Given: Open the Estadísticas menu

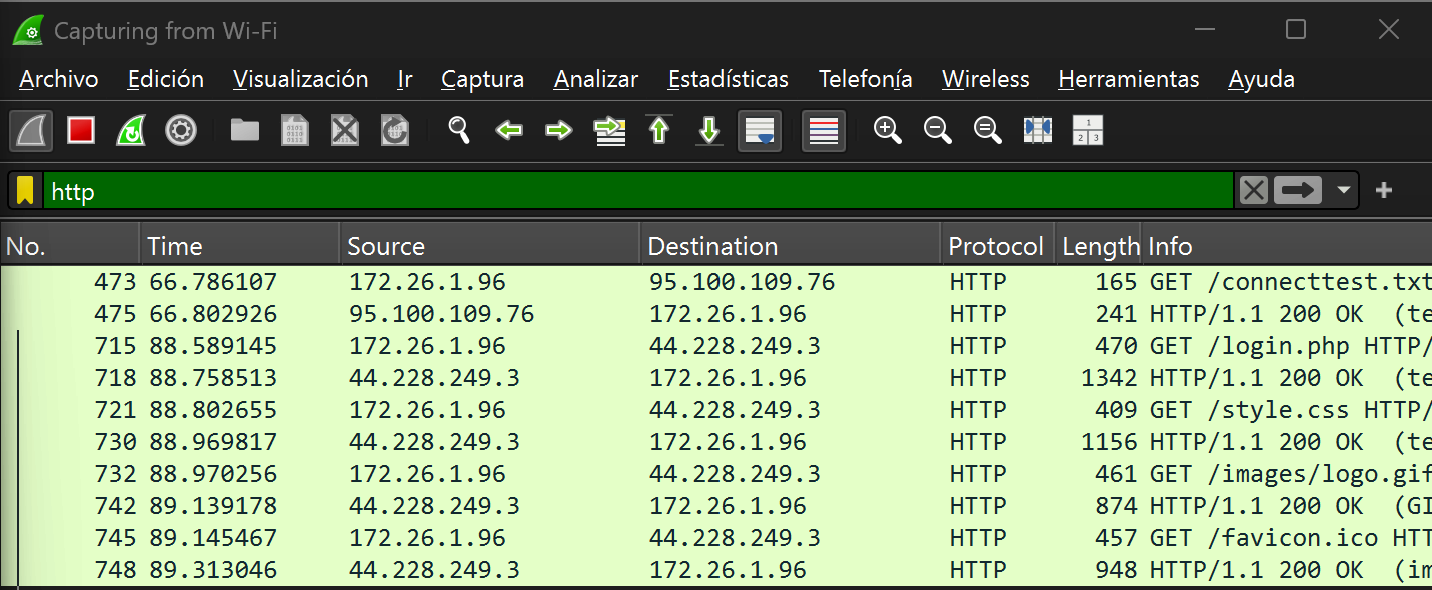Looking at the screenshot, I should coord(728,80).
